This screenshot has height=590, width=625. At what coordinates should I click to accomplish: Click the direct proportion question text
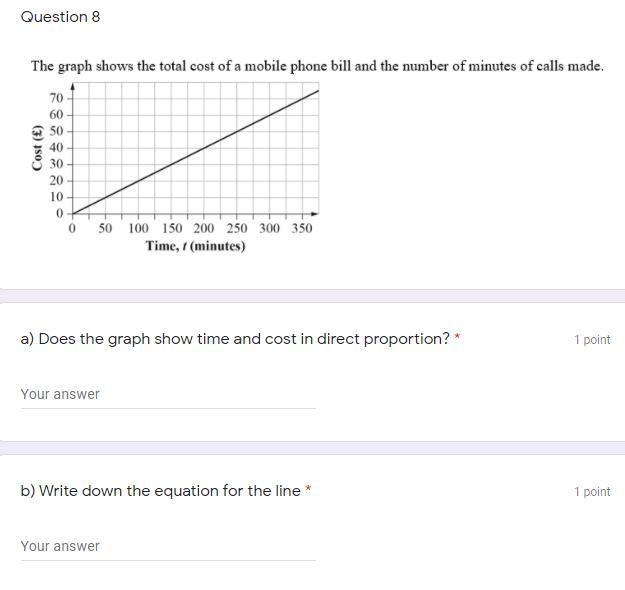(235, 339)
